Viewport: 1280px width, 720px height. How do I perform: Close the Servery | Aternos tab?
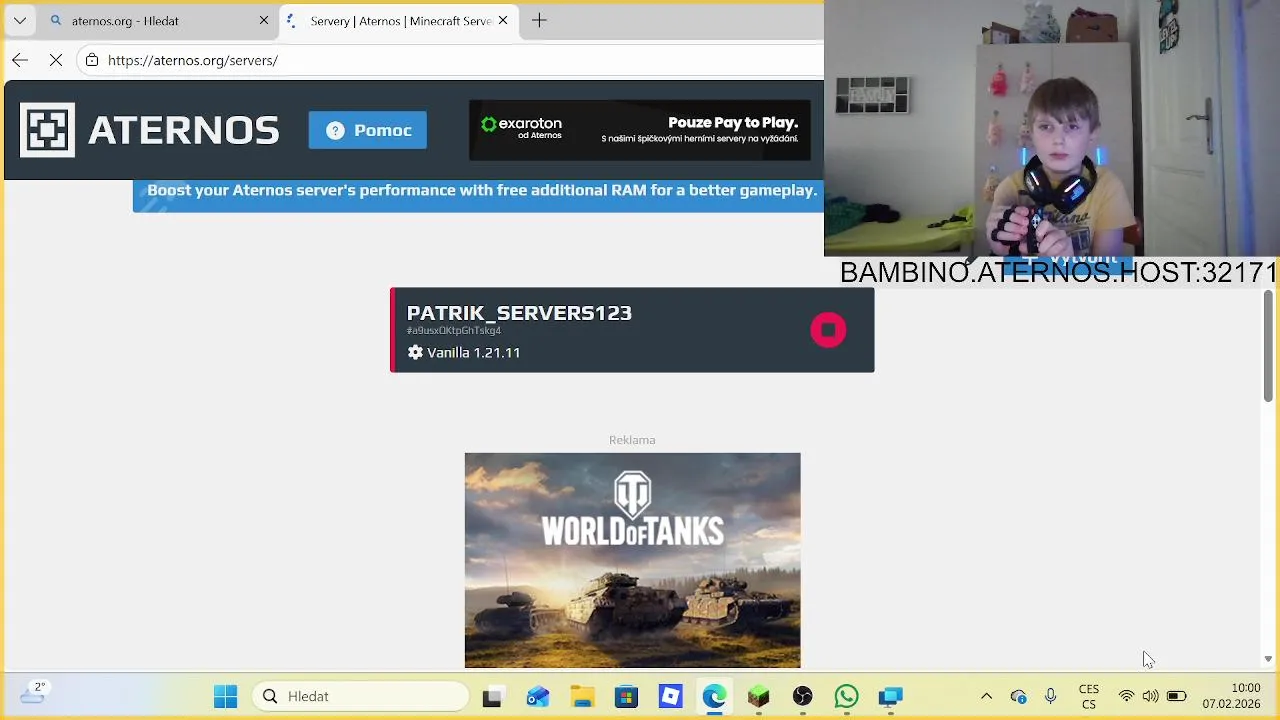pos(503,20)
